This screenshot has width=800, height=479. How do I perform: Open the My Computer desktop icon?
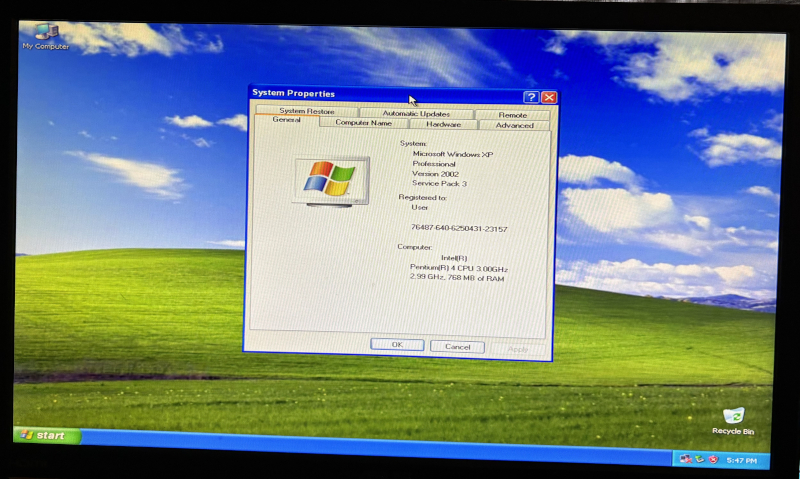46,34
